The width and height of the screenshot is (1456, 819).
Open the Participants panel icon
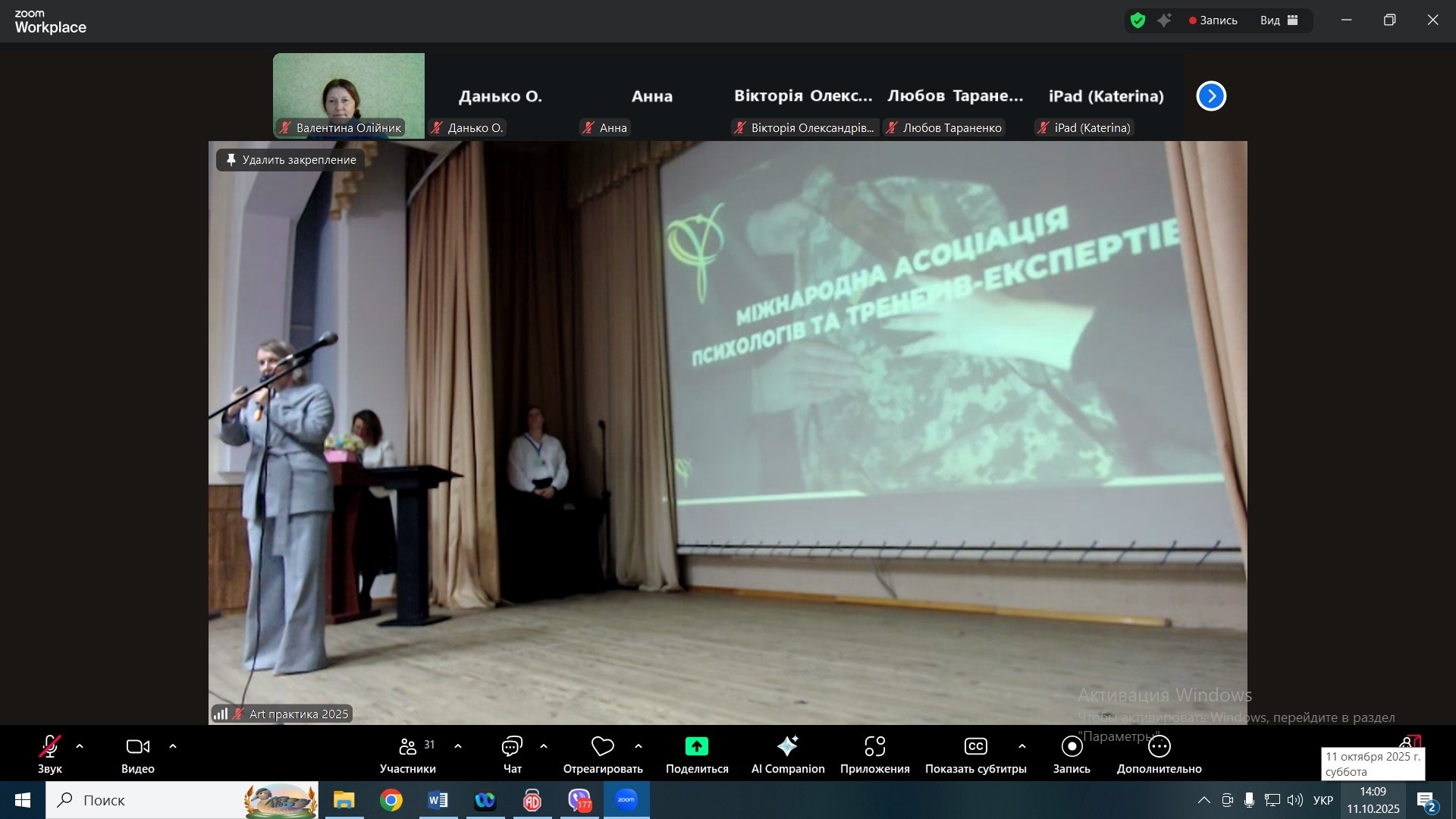coord(408,747)
